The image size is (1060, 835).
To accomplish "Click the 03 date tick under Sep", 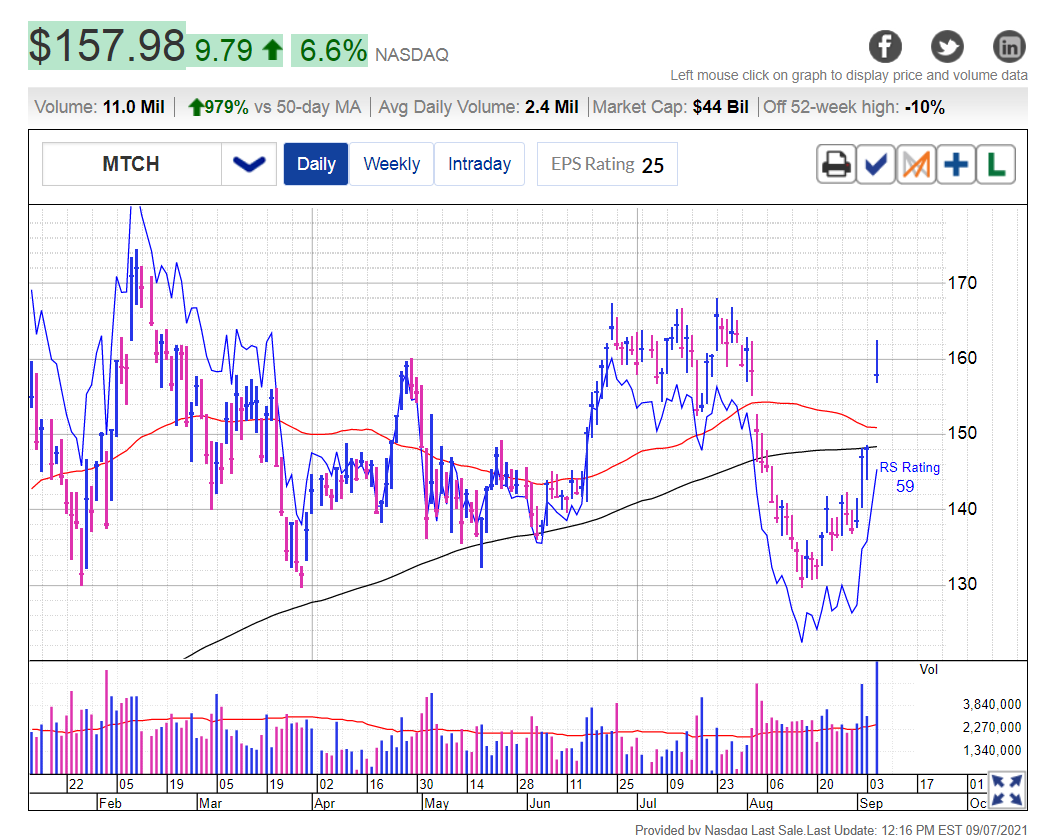I will coord(876,784).
